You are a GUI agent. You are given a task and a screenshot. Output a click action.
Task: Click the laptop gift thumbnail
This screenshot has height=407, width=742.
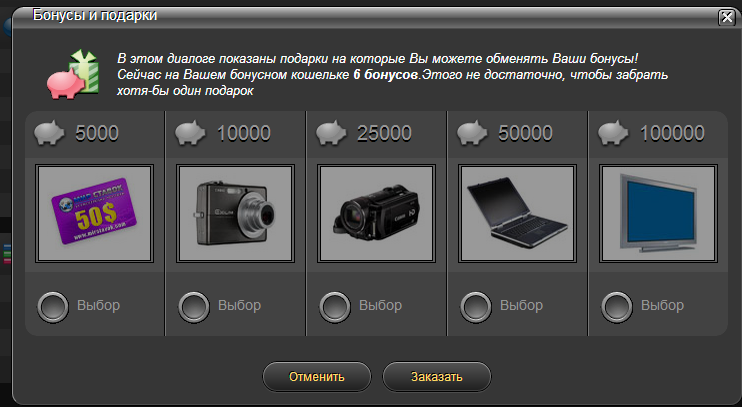517,213
